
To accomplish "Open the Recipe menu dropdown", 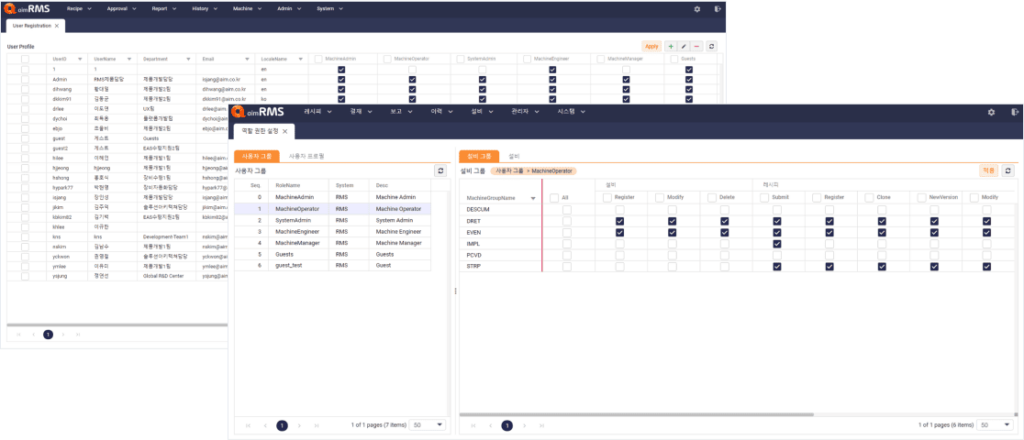I will tap(82, 8).
